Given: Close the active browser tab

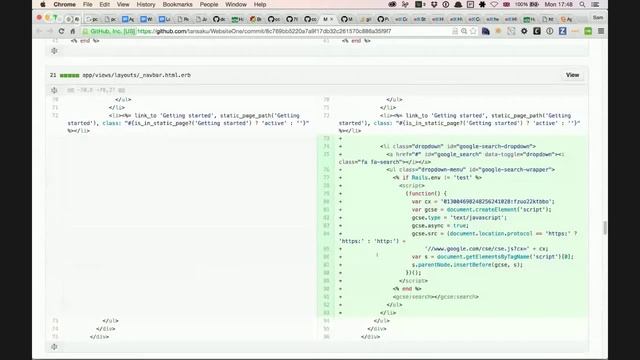Looking at the screenshot, I should coord(332,19).
